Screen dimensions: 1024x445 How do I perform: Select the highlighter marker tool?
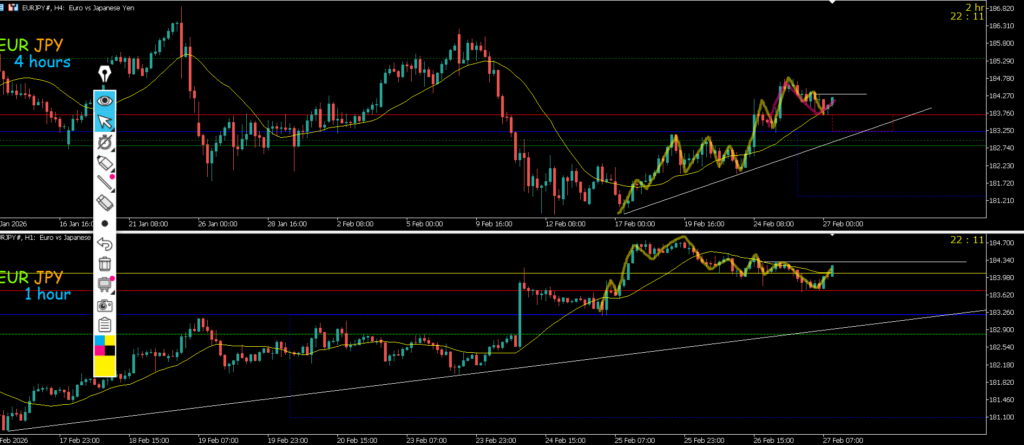pyautogui.click(x=104, y=162)
